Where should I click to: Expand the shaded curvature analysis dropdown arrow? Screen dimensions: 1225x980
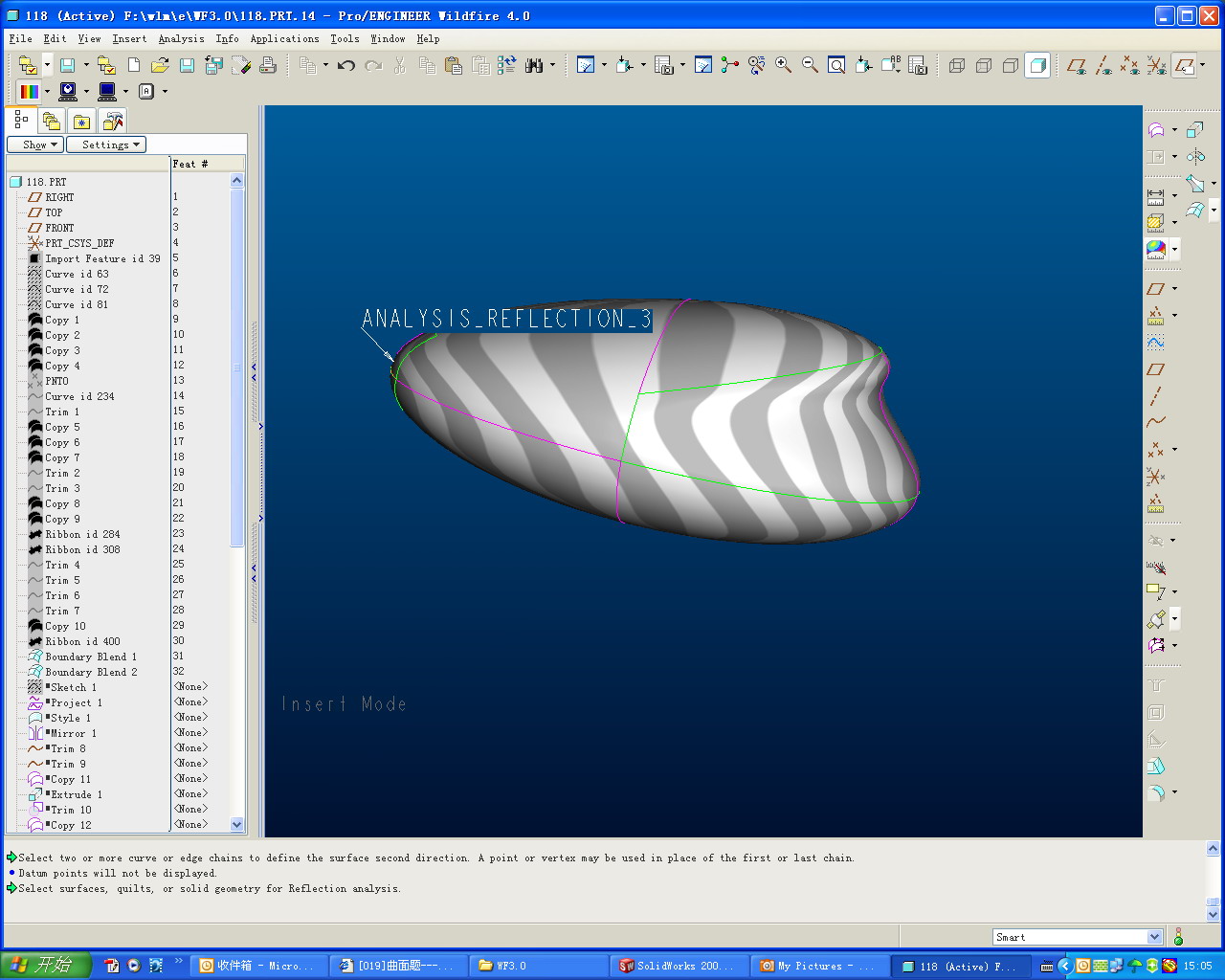tap(1174, 251)
